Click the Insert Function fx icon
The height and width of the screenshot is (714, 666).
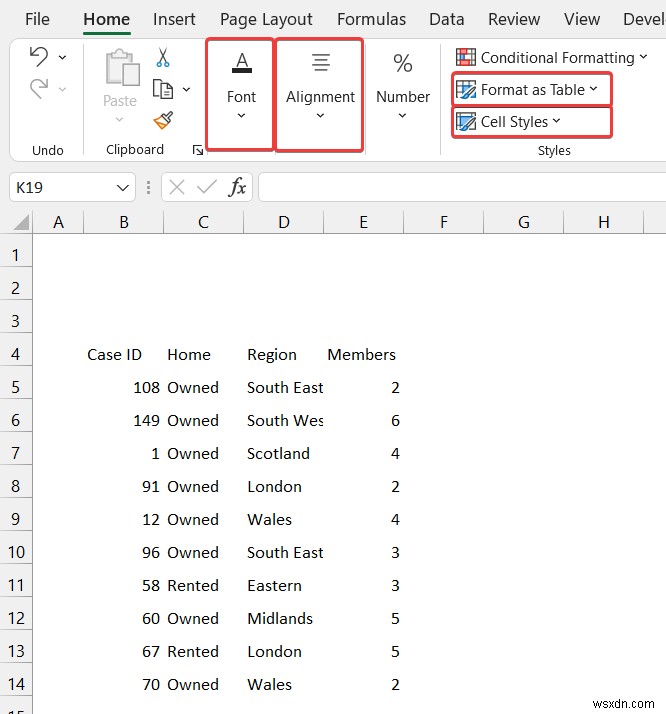click(x=238, y=187)
